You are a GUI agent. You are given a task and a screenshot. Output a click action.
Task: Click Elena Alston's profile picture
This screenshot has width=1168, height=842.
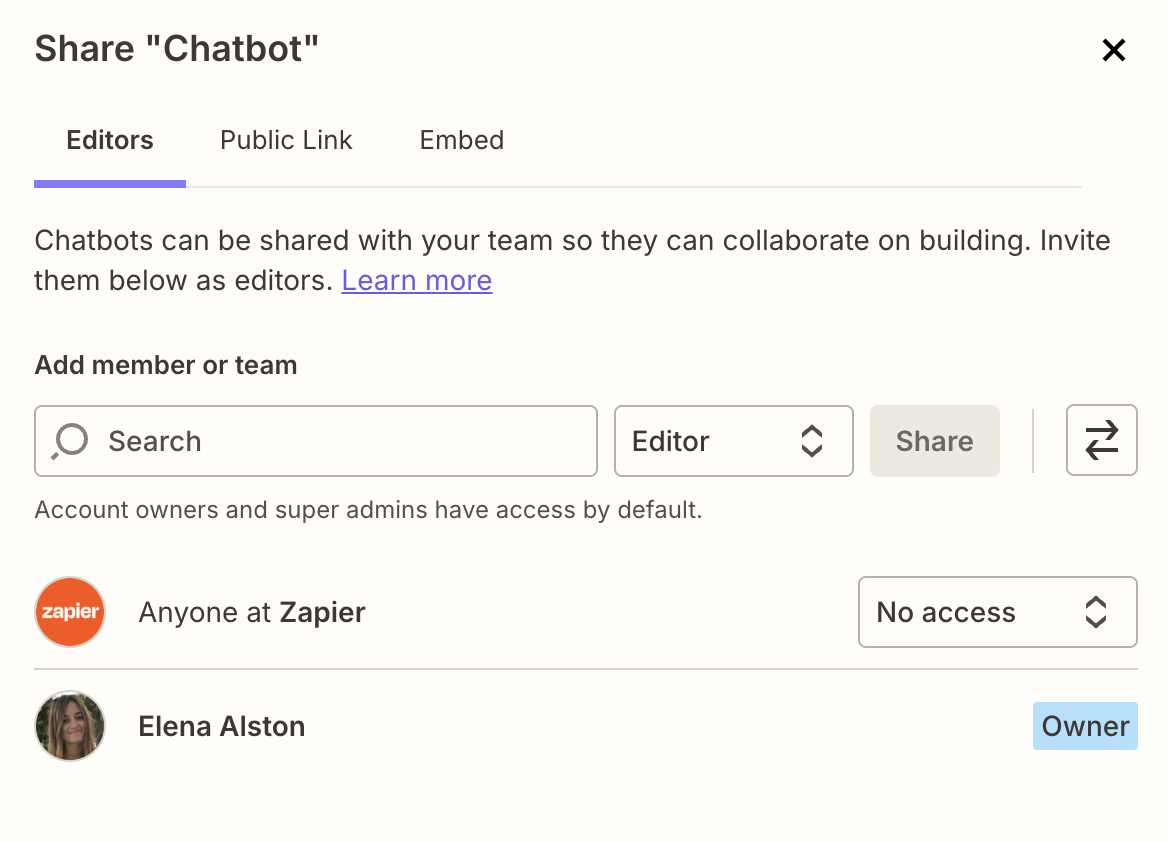[69, 726]
